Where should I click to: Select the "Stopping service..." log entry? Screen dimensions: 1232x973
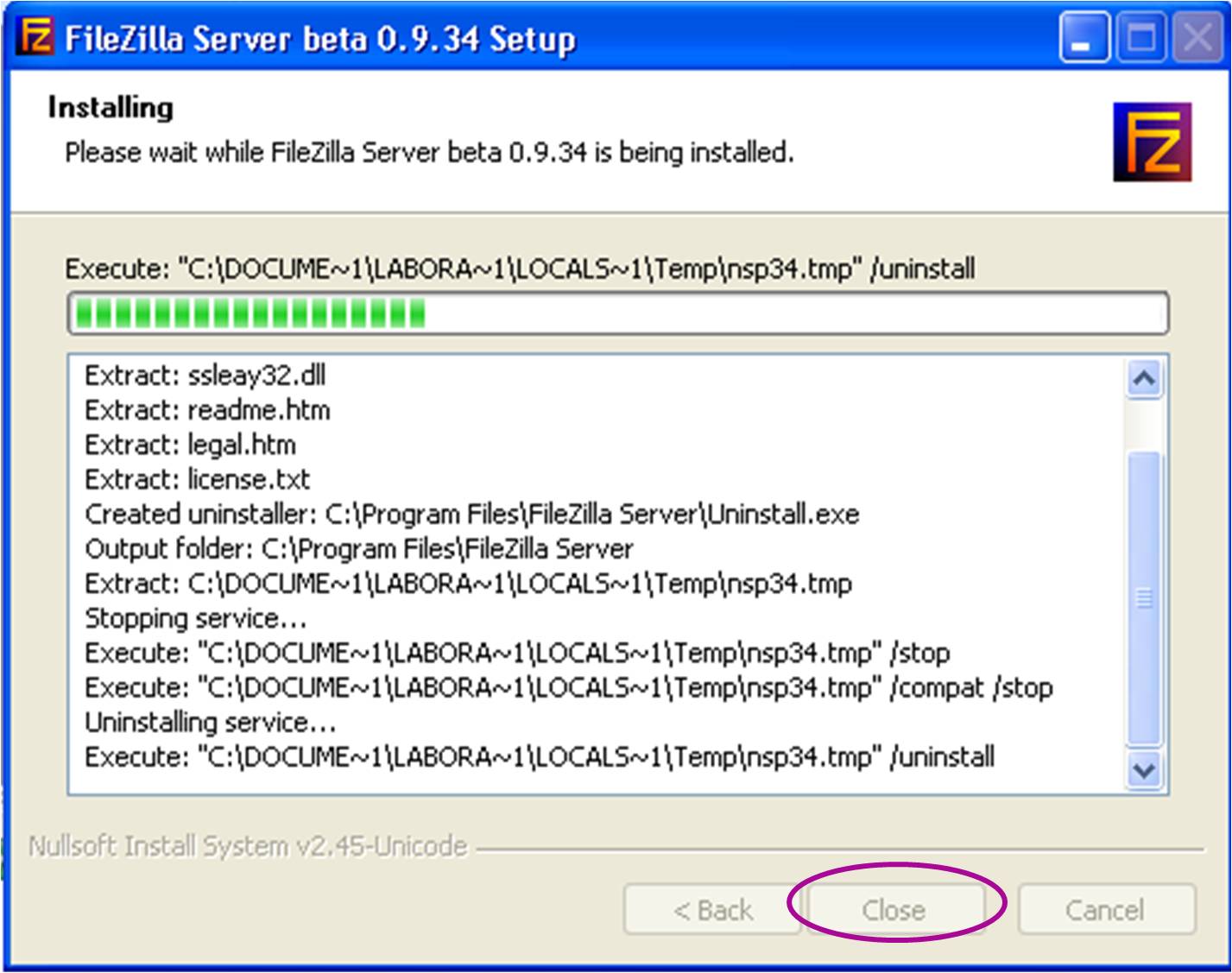pos(195,618)
